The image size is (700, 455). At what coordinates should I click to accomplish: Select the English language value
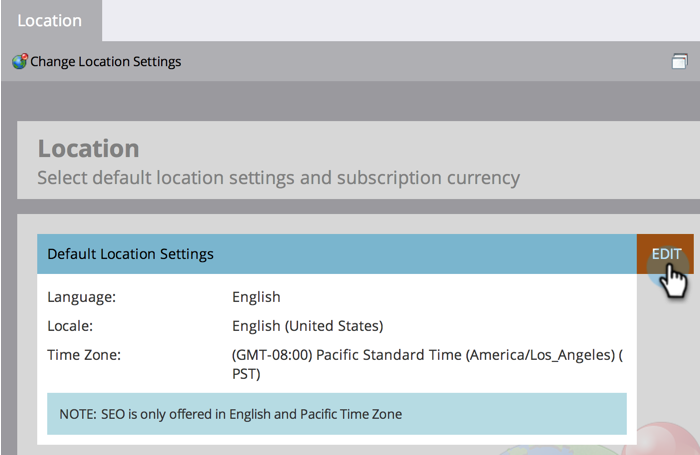pyautogui.click(x=256, y=297)
